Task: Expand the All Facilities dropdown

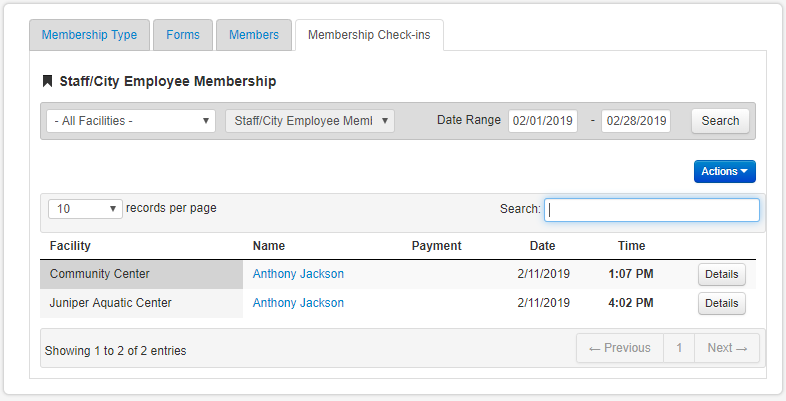Action: [130, 121]
